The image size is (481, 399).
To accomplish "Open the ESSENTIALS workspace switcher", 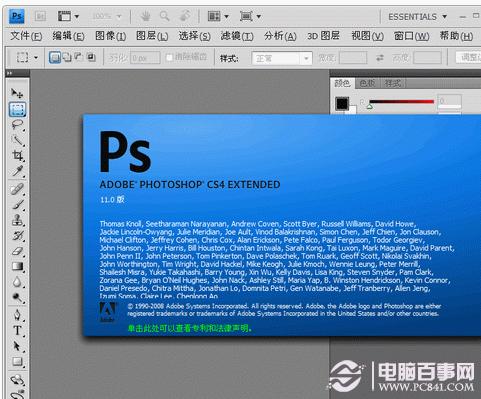I will coord(417,17).
